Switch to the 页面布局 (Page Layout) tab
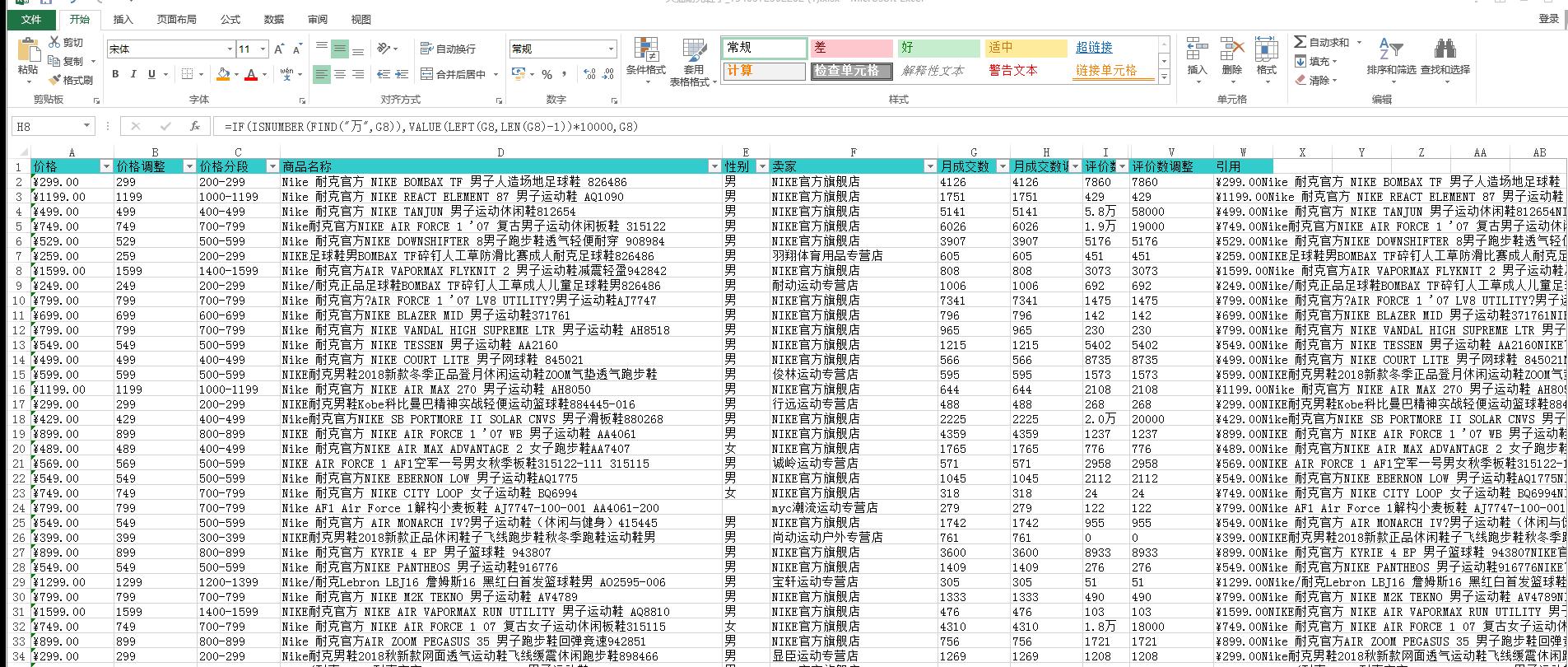This screenshot has width=1568, height=667. (176, 20)
